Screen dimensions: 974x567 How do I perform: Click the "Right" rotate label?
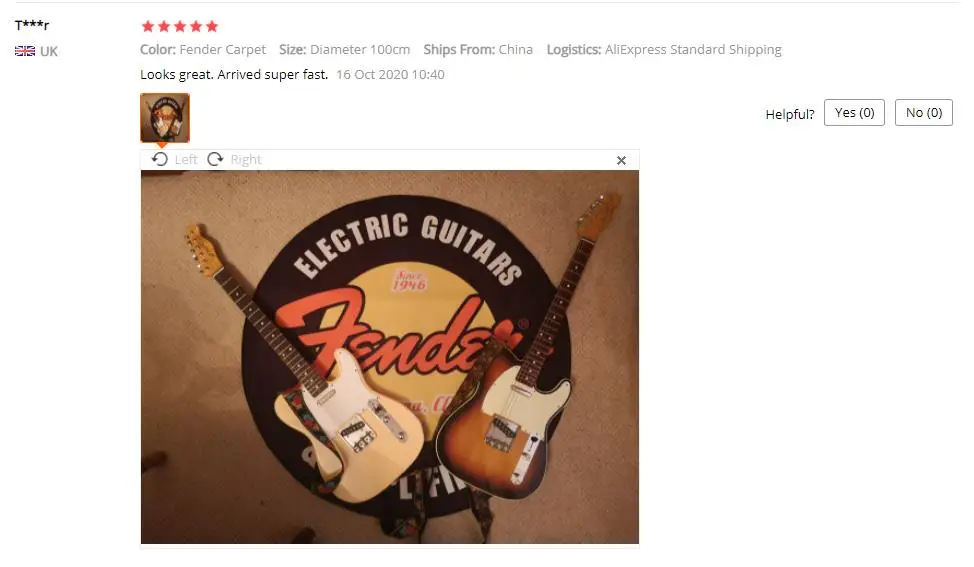coord(246,160)
